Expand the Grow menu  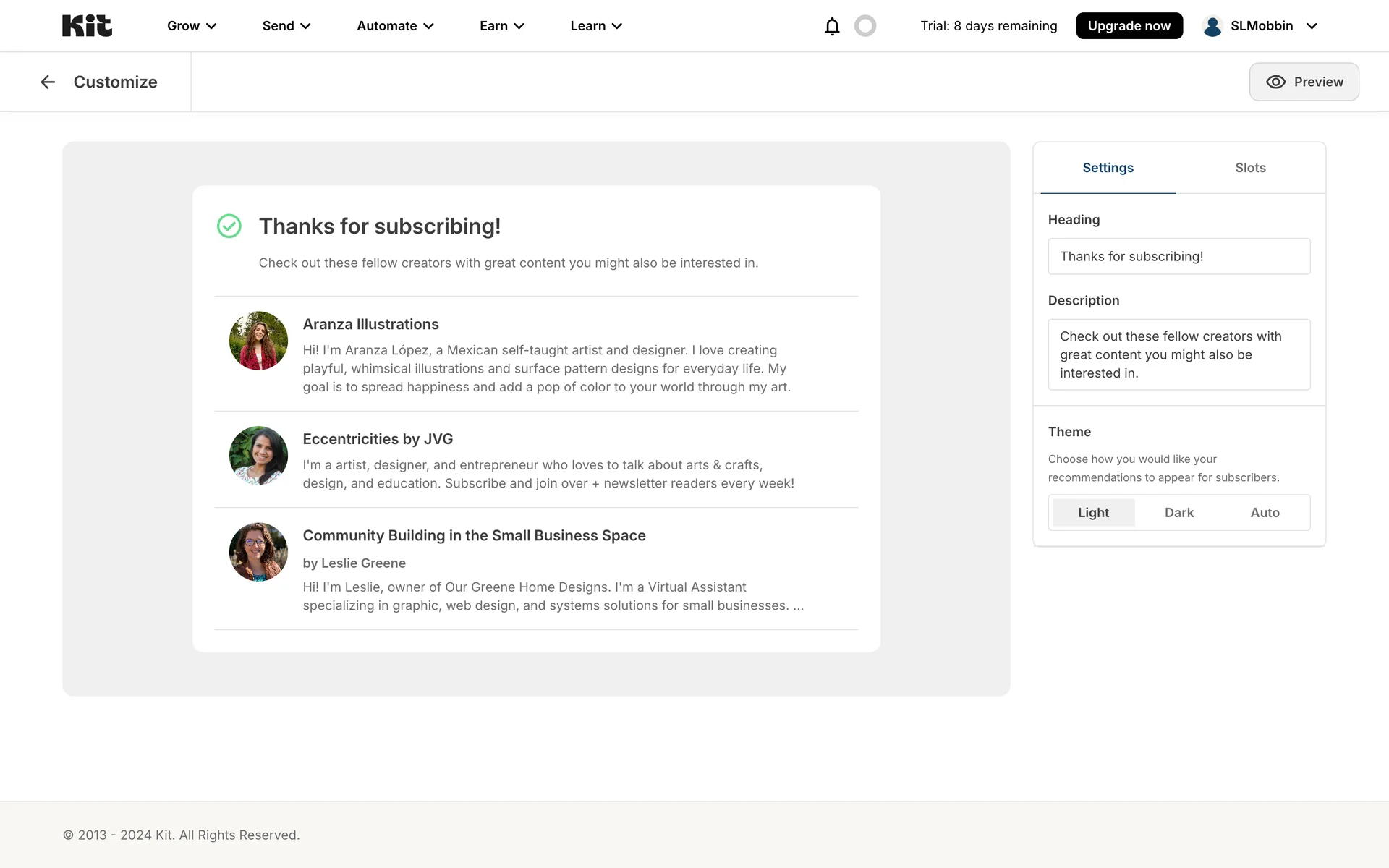click(x=192, y=26)
